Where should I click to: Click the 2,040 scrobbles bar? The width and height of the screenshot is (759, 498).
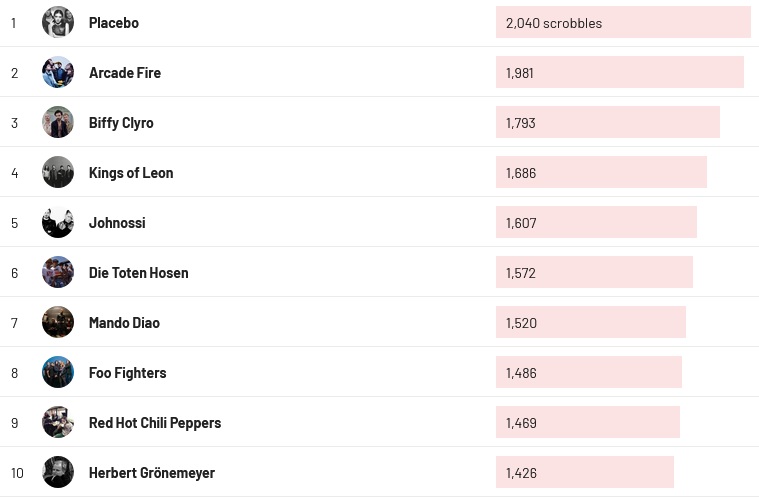[622, 22]
